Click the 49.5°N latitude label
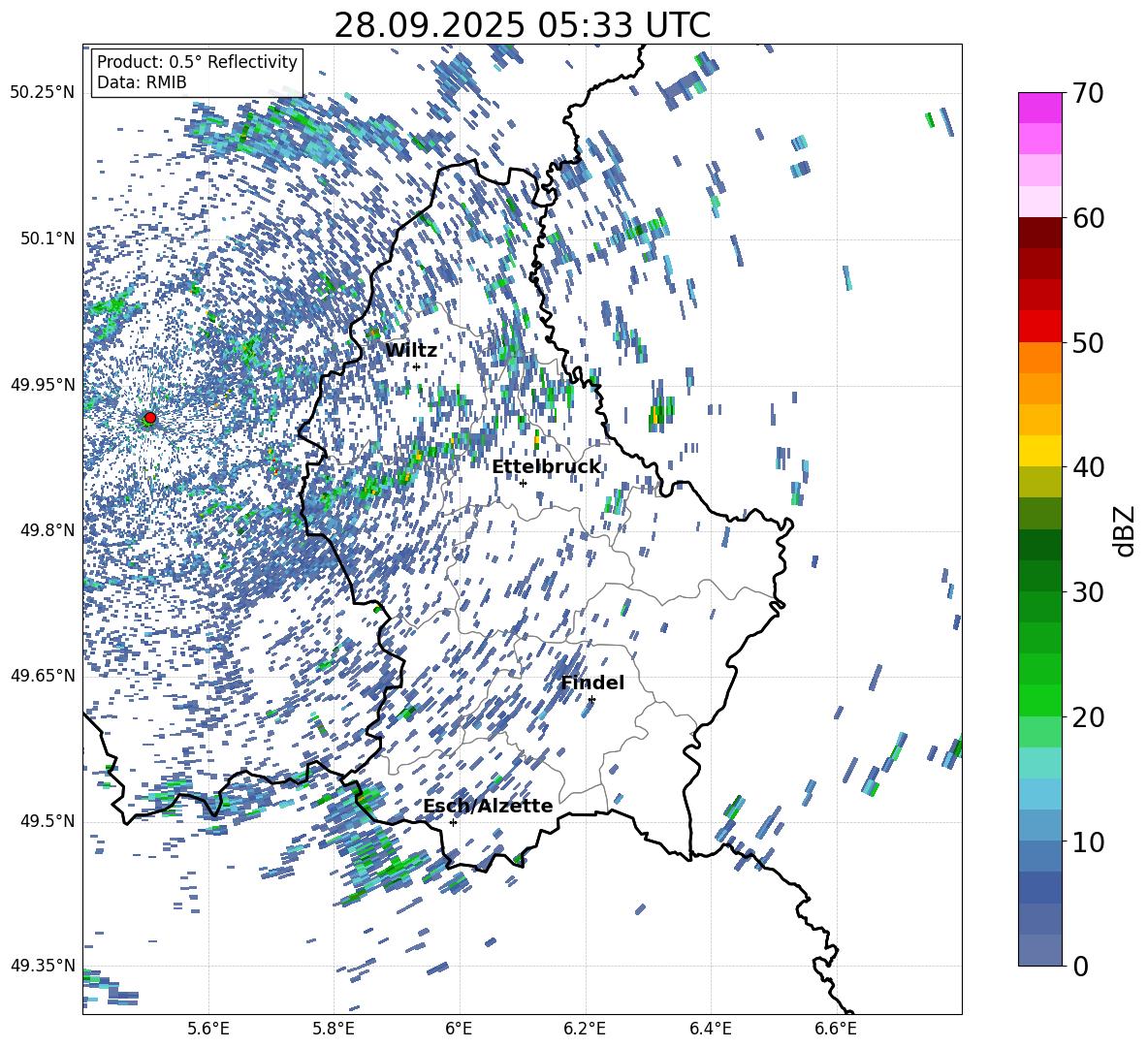Screen dimensions: 1148x1048 [48, 820]
